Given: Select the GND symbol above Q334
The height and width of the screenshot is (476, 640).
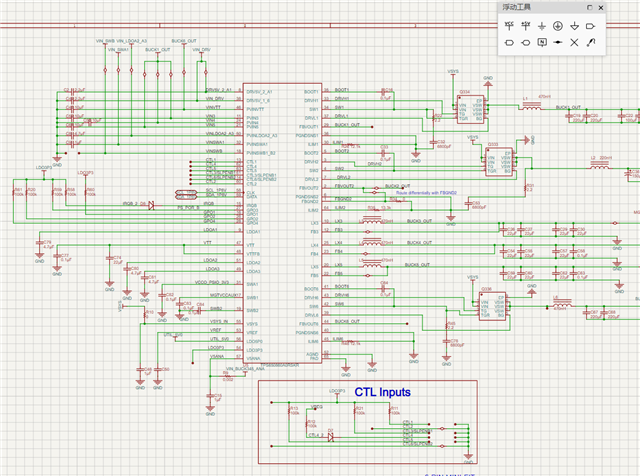Looking at the screenshot, I should coord(488,83).
